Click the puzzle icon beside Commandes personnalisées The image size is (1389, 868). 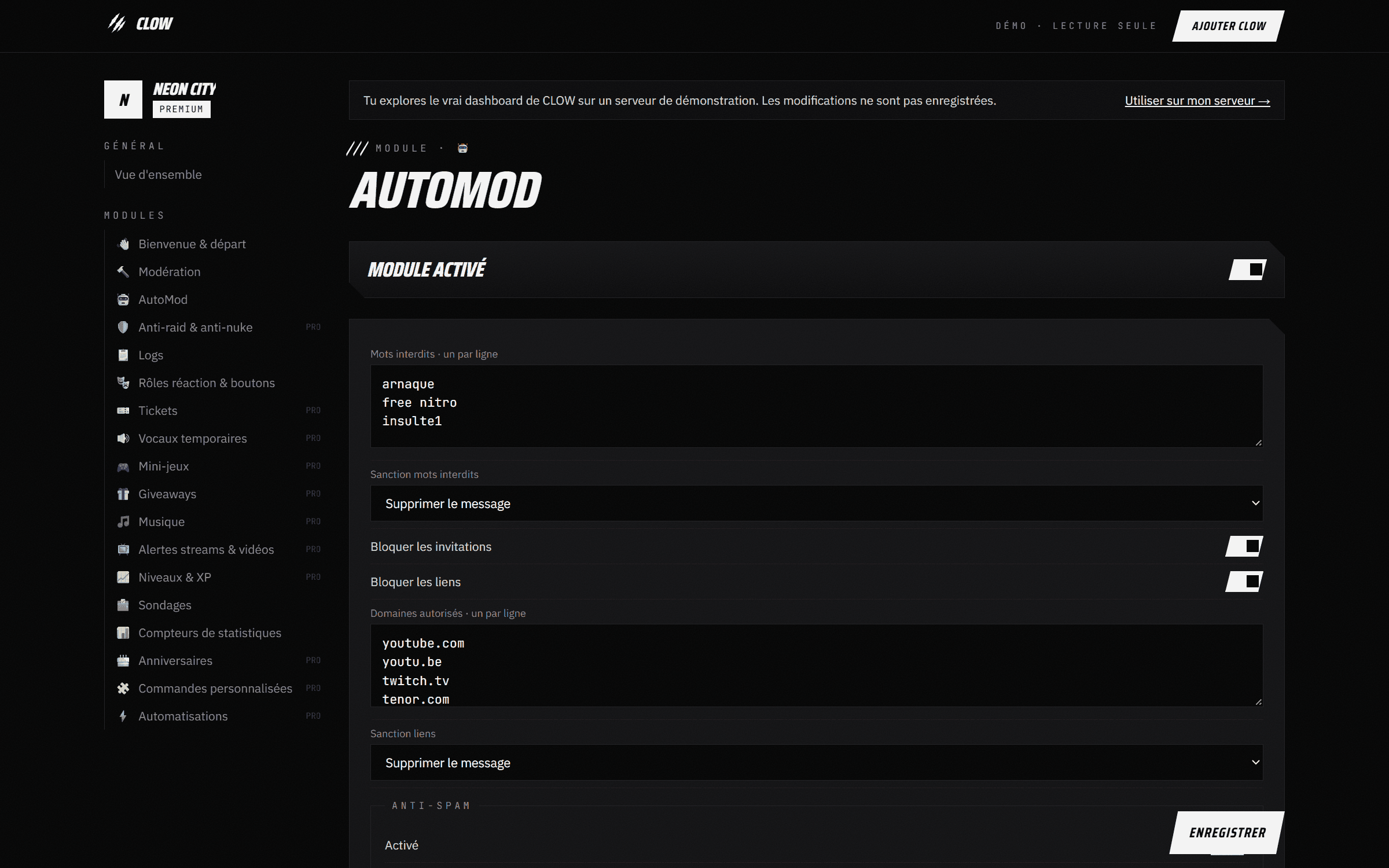point(123,689)
